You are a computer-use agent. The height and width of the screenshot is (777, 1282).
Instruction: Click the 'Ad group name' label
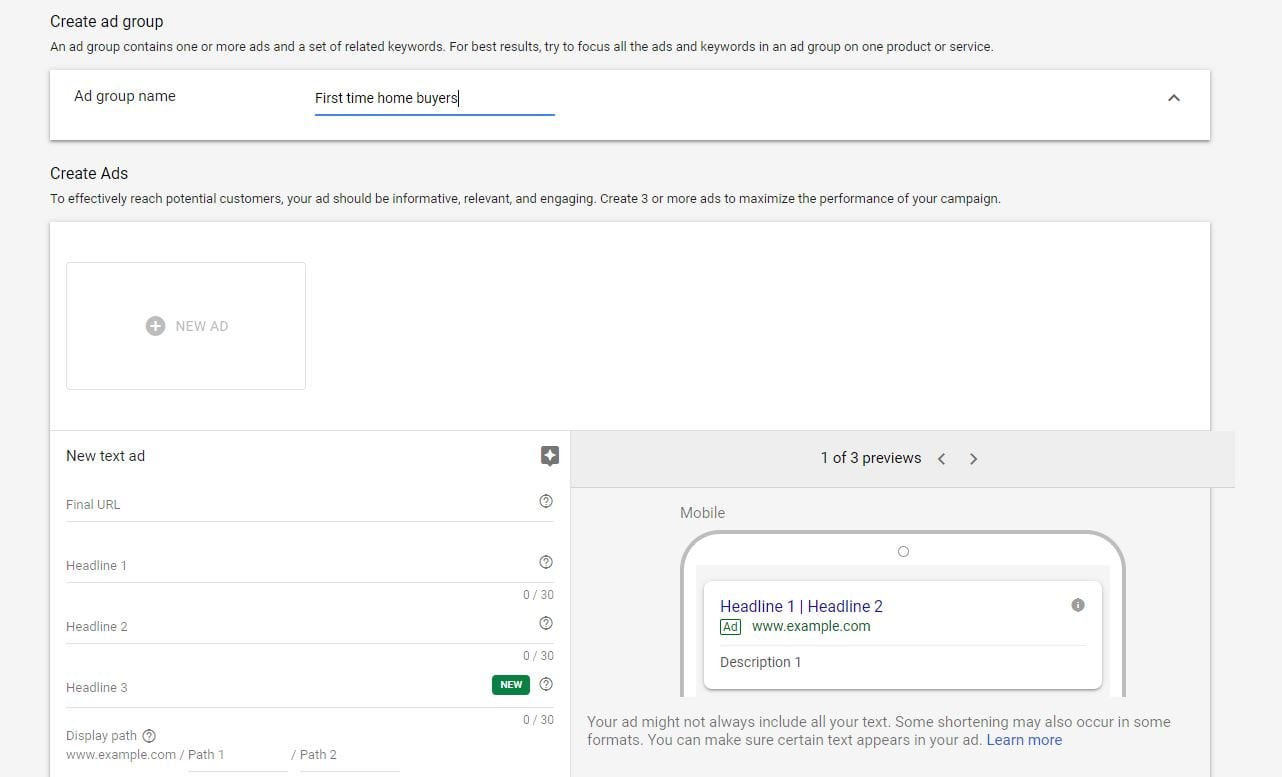point(125,96)
